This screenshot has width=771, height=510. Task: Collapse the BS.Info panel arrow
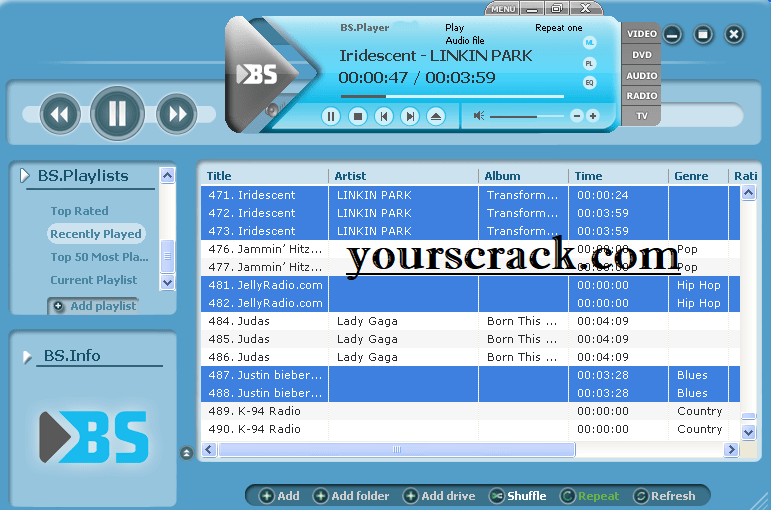point(27,357)
